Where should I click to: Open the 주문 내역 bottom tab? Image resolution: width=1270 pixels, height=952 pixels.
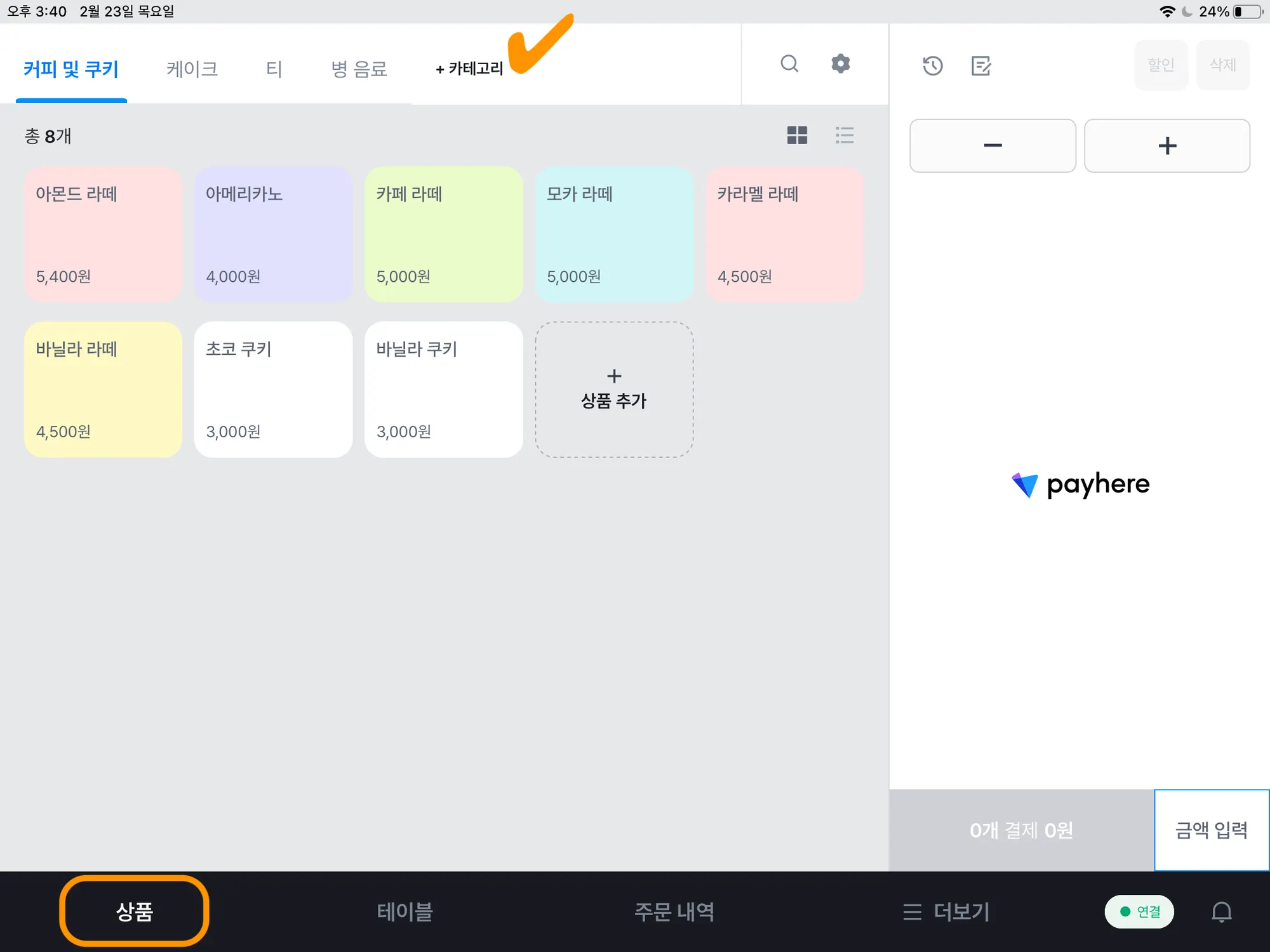tap(674, 911)
